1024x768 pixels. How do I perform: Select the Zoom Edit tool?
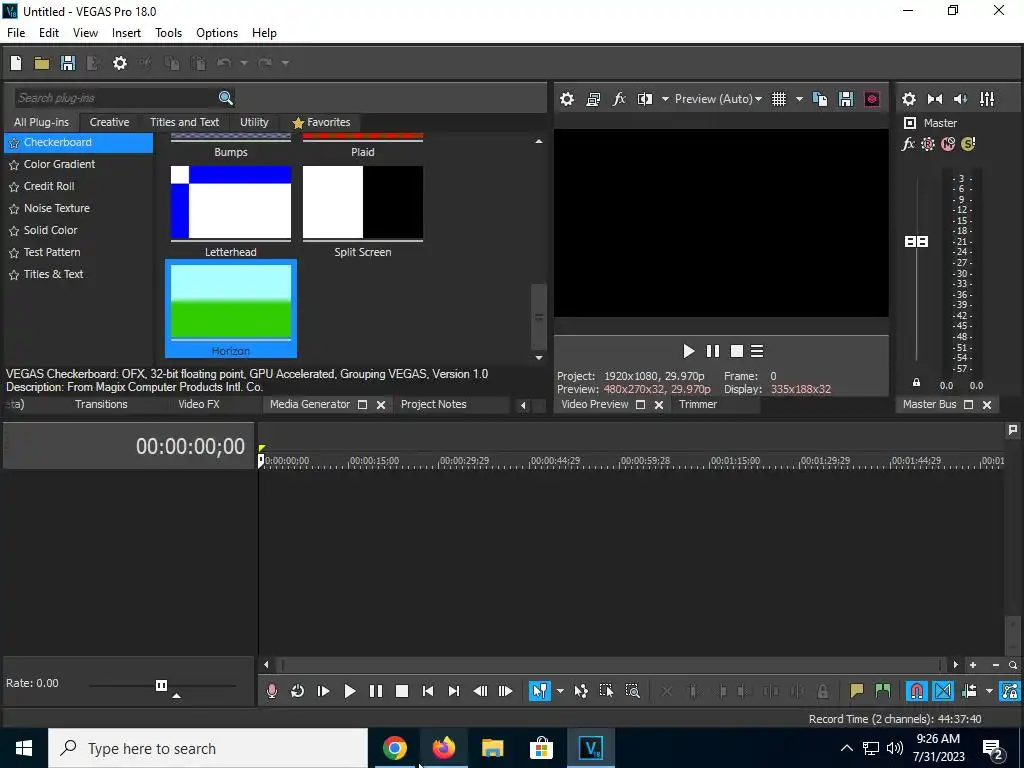pyautogui.click(x=632, y=691)
